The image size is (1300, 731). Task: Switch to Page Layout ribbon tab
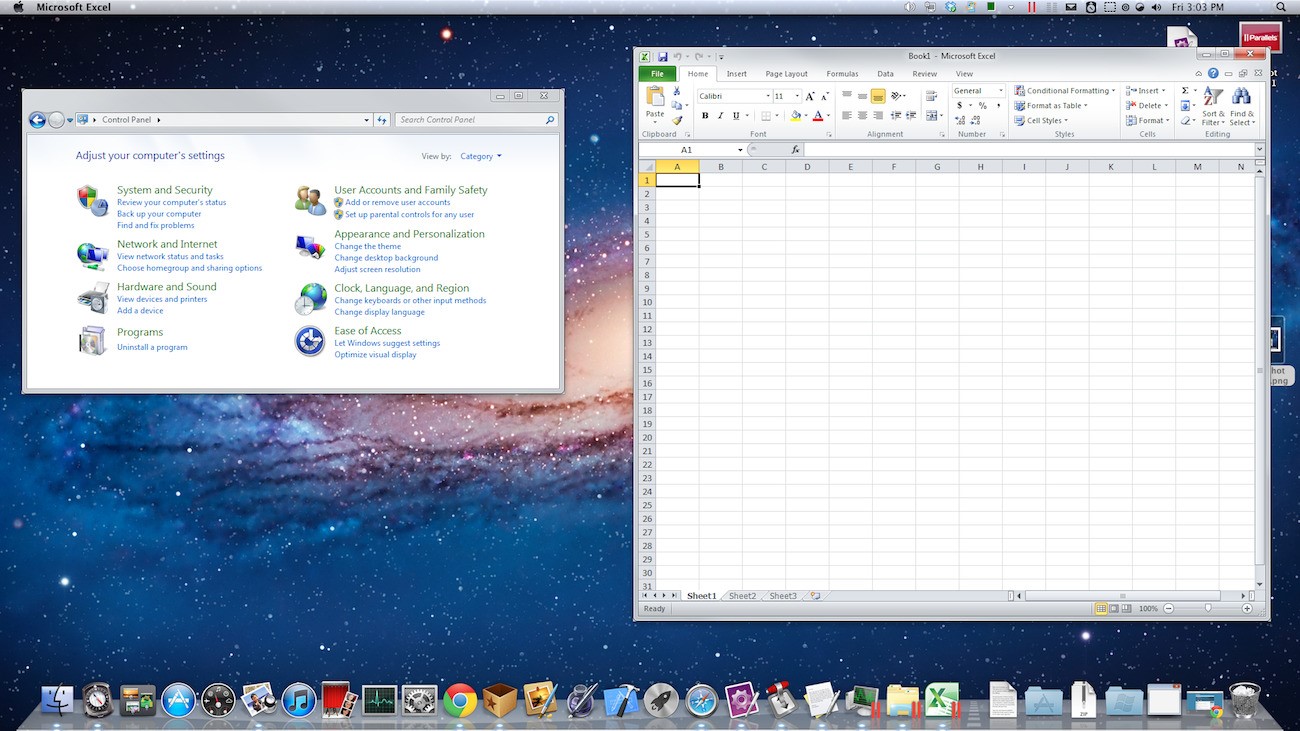[x=787, y=74]
